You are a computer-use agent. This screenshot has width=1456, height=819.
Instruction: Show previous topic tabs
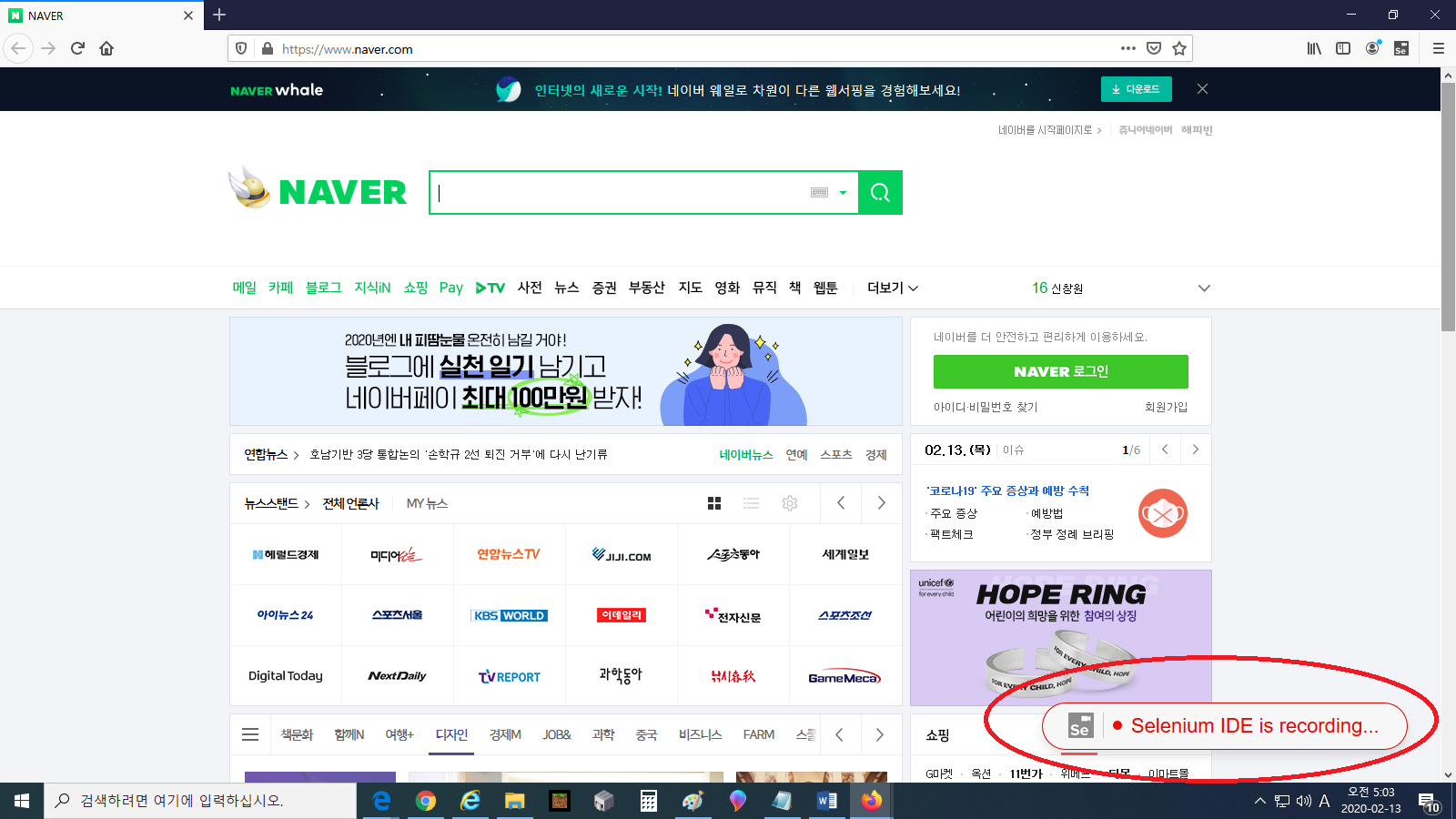tap(839, 734)
